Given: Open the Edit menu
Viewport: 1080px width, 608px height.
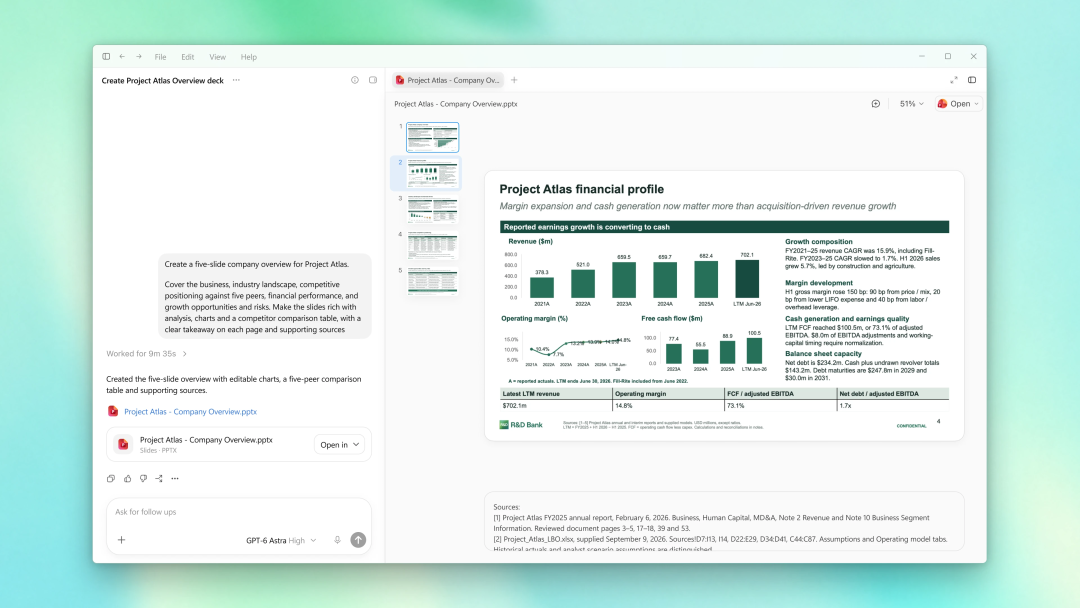Looking at the screenshot, I should point(187,57).
